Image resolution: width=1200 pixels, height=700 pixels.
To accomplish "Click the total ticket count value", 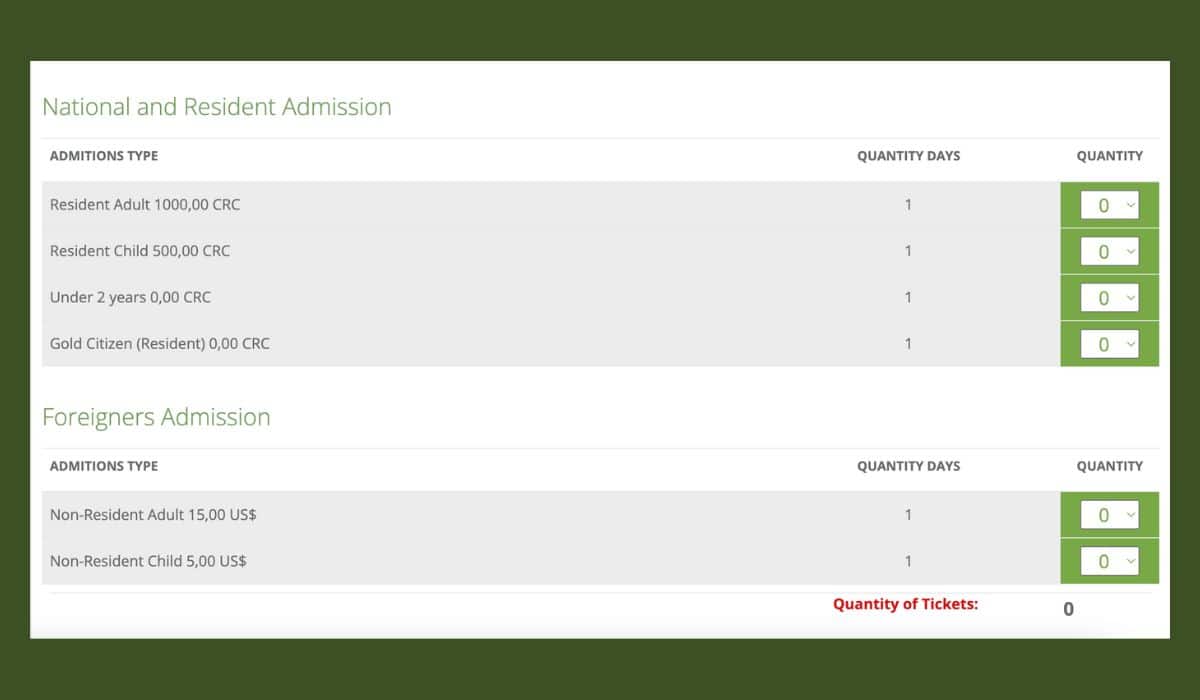I will click(1068, 609).
